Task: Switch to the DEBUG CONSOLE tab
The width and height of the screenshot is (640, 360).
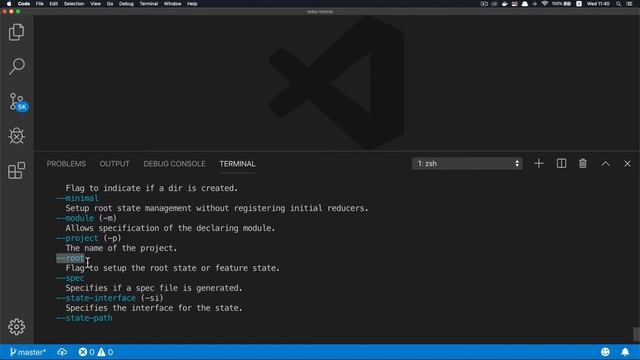Action: click(x=174, y=164)
